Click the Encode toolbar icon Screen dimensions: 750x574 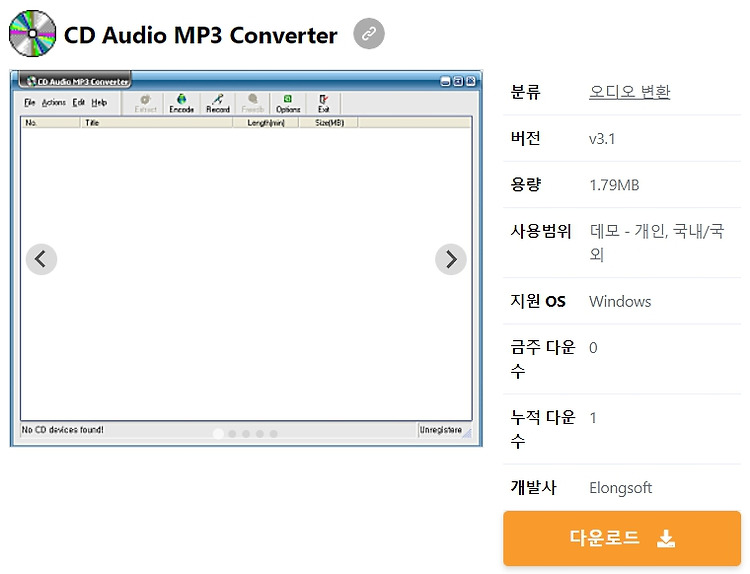click(181, 103)
